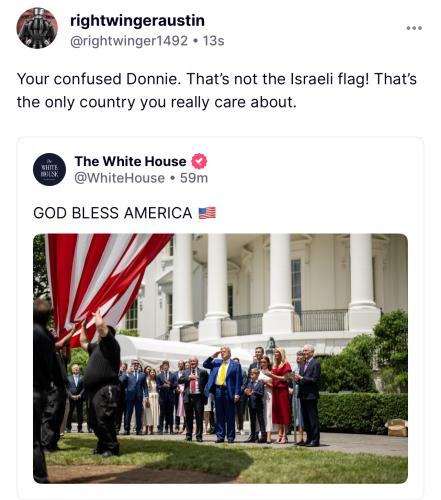Open the 59m timestamp on quoted post
This screenshot has width=441, height=500.
click(194, 178)
